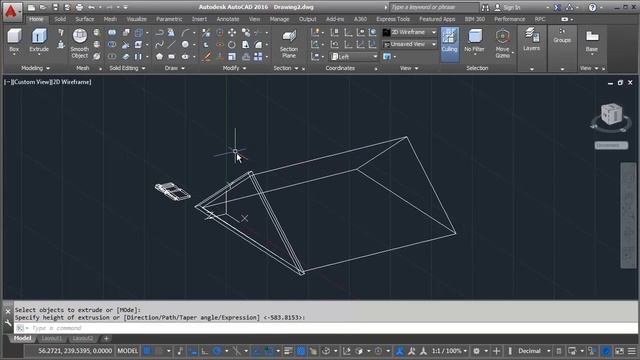Click the Type a command input field
The width and height of the screenshot is (640, 360).
point(327,328)
